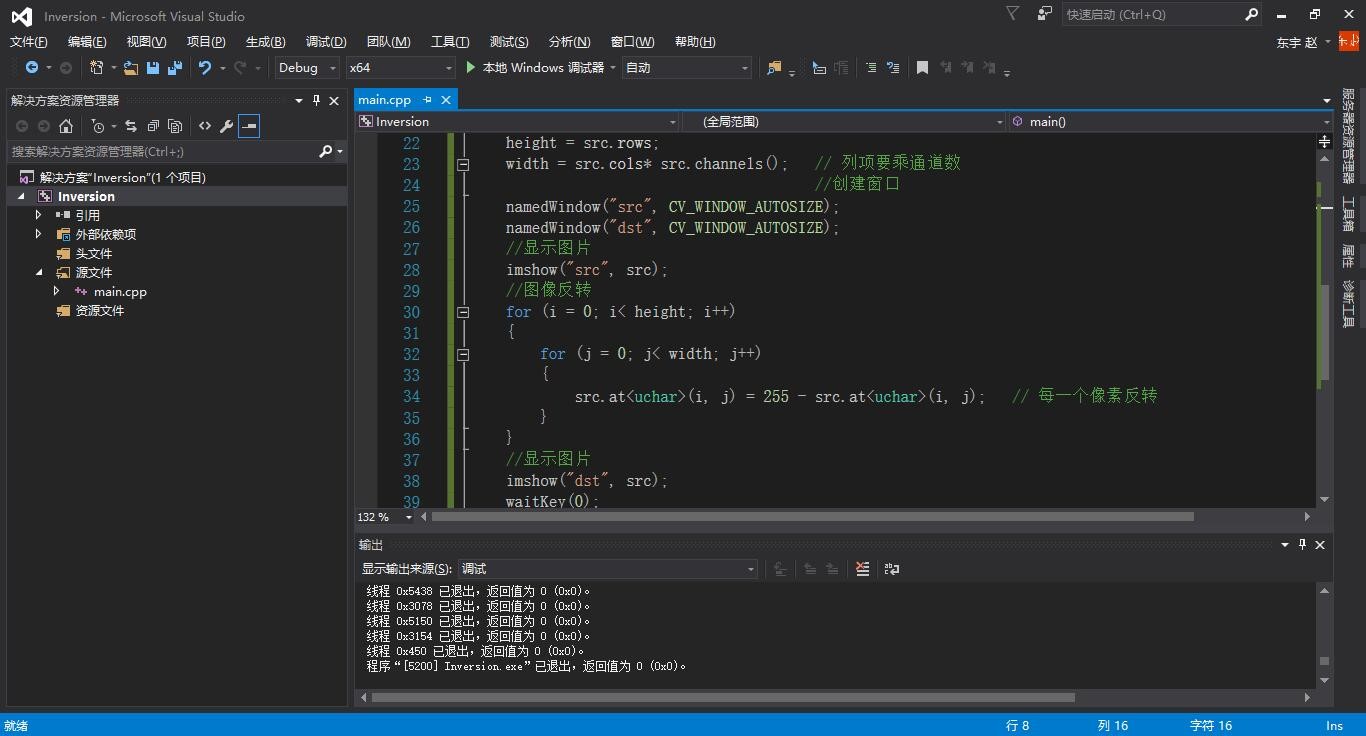Collapse the 源文件 folder node
This screenshot has width=1366, height=736.
click(39, 272)
